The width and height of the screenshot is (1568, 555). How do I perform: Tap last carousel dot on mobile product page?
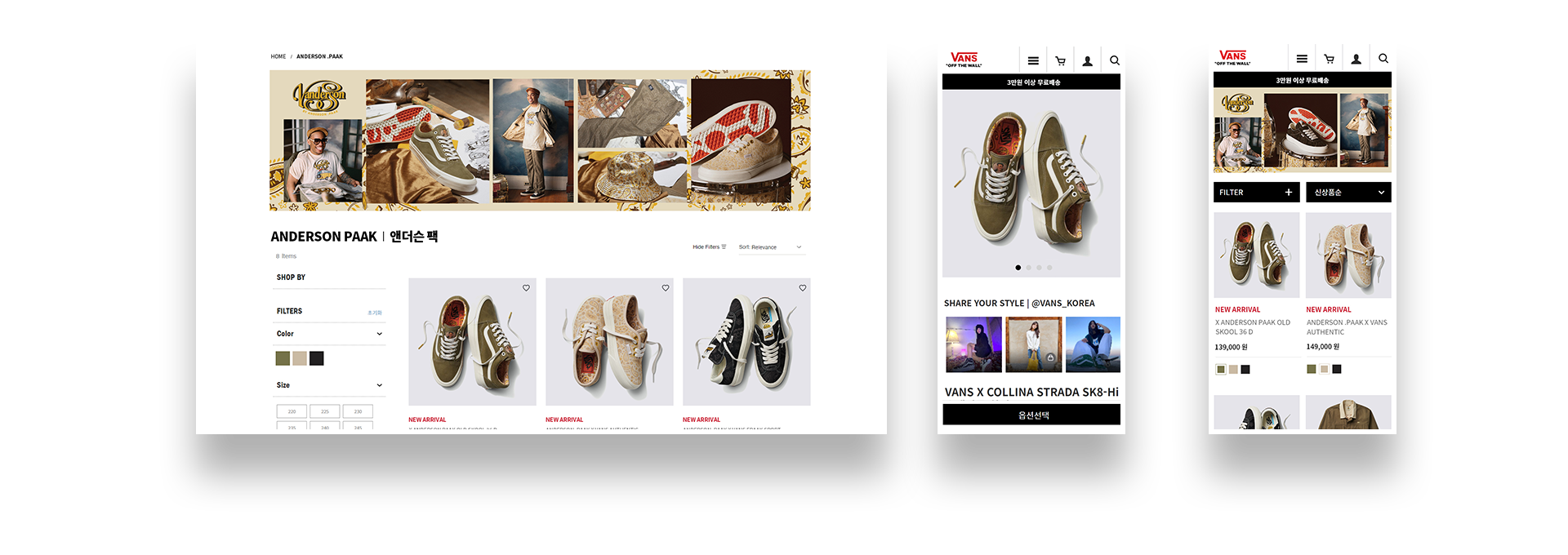(x=1049, y=268)
